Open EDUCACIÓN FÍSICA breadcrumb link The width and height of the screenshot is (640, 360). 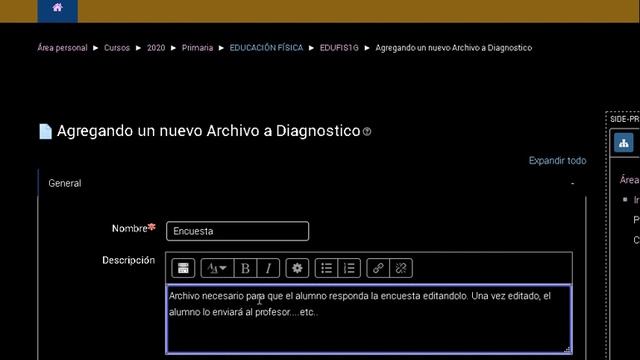pos(266,48)
